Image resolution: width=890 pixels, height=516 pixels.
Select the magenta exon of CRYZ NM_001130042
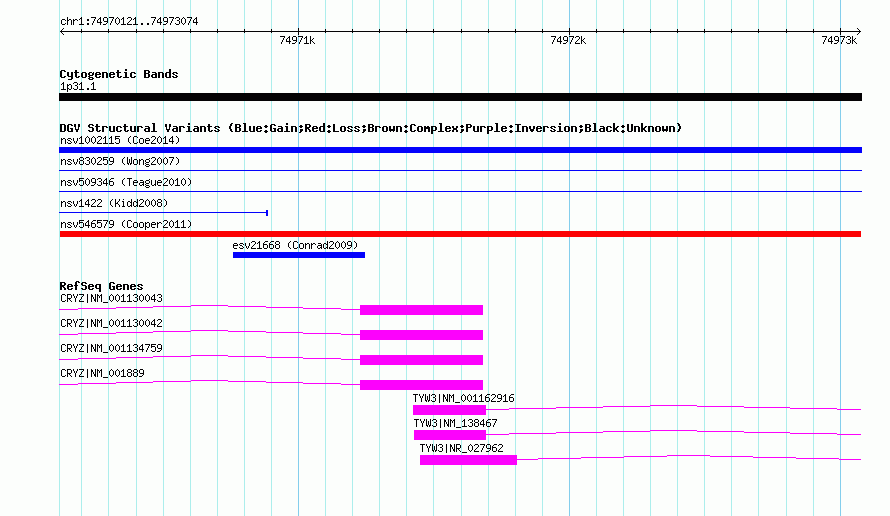pos(421,335)
